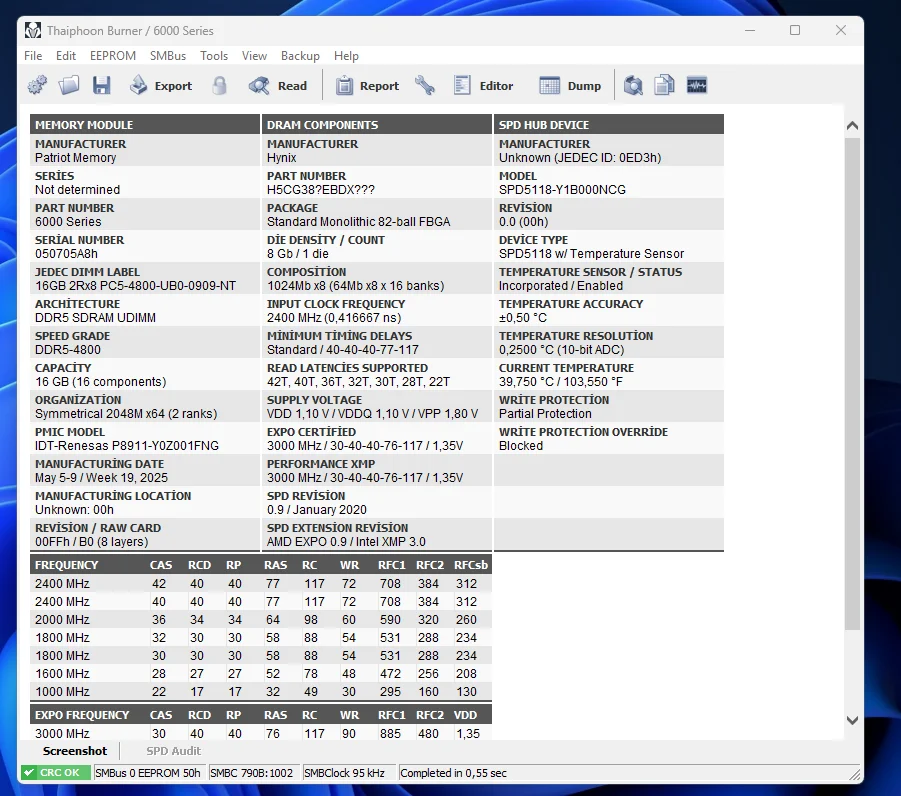Open the waveform monitor icon
The height and width of the screenshot is (796, 901).
[696, 86]
